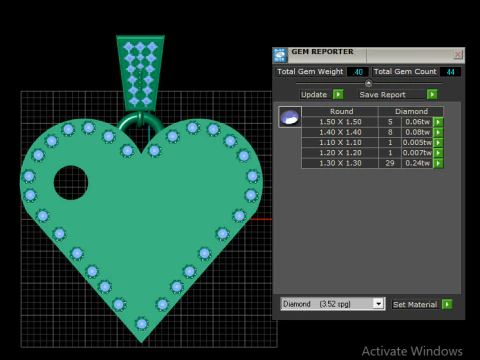This screenshot has width=480, height=360.
Task: Click the Save Report button label
Action: tap(382, 95)
